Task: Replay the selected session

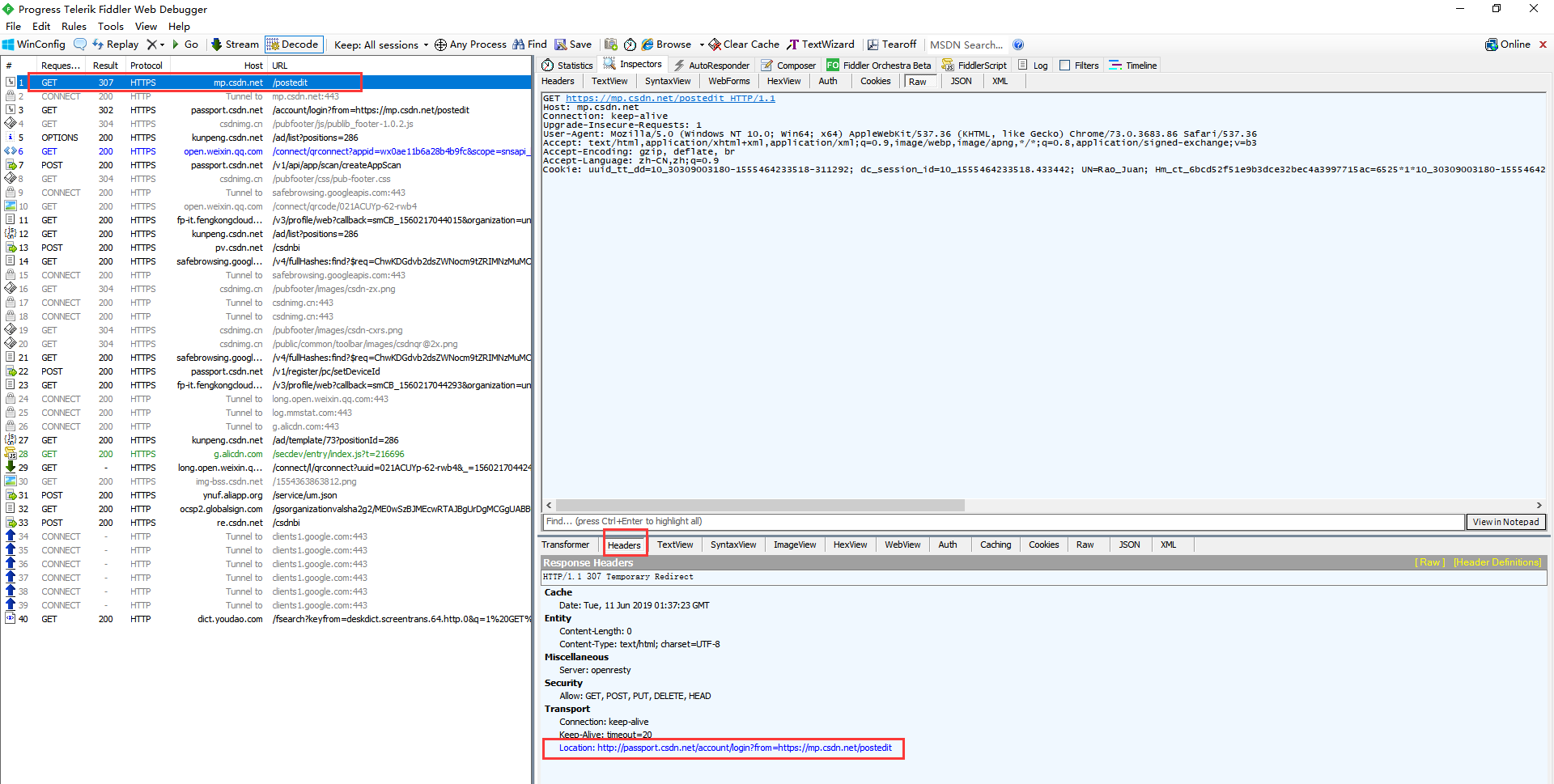Action: [115, 44]
